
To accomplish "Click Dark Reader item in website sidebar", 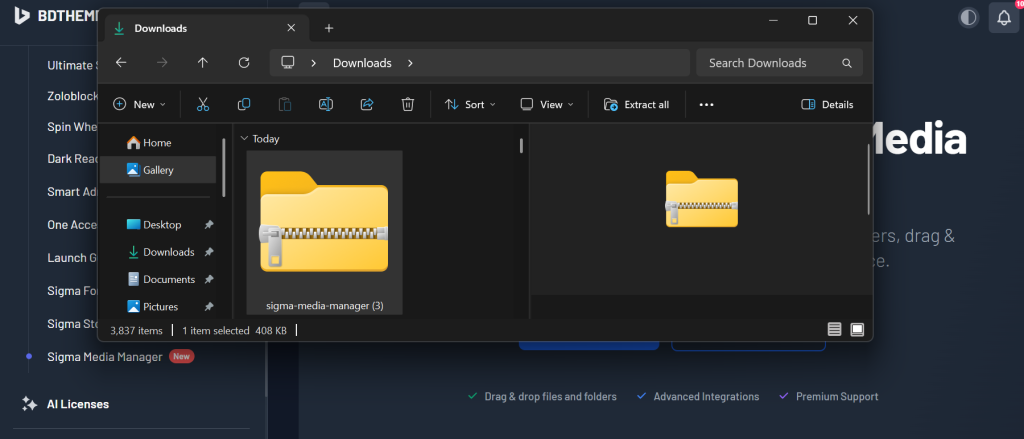I will click(72, 158).
